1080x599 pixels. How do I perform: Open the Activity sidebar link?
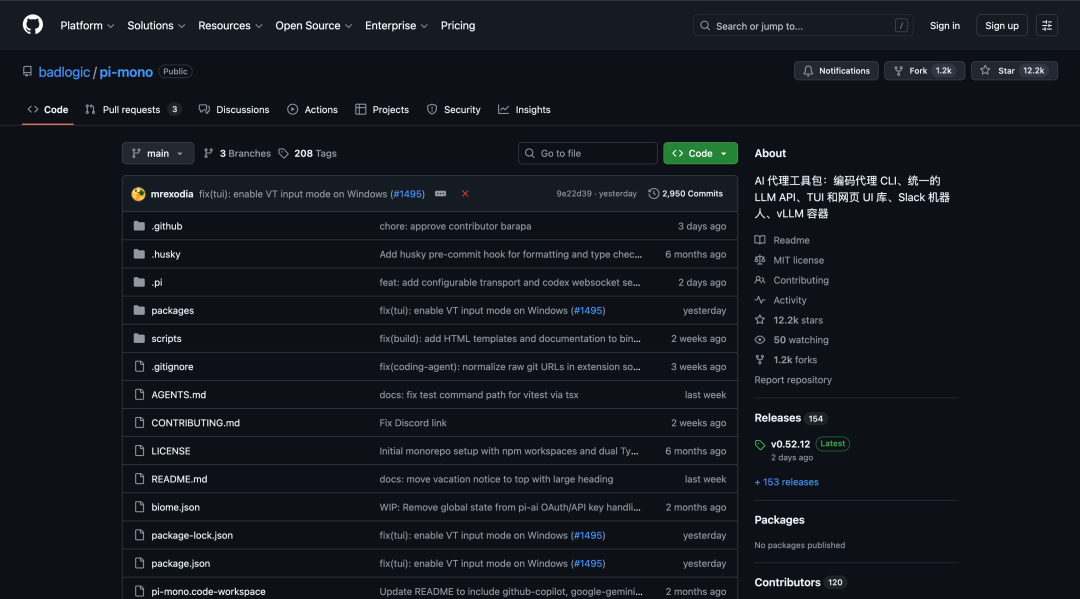781,300
